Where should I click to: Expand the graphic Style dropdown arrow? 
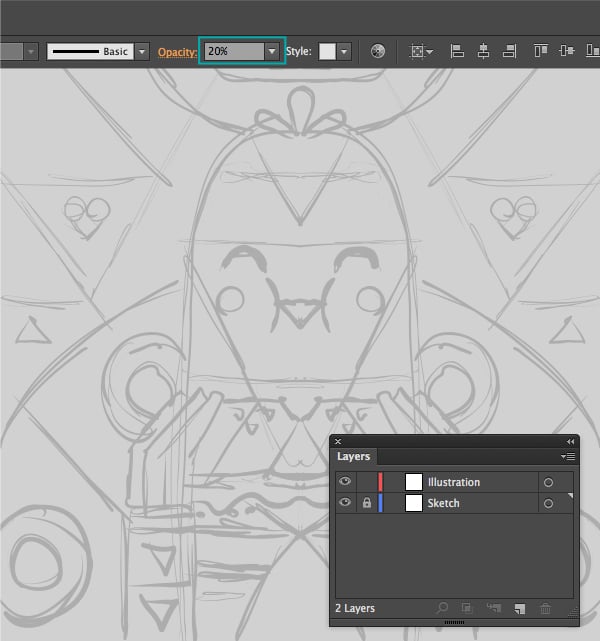click(344, 51)
